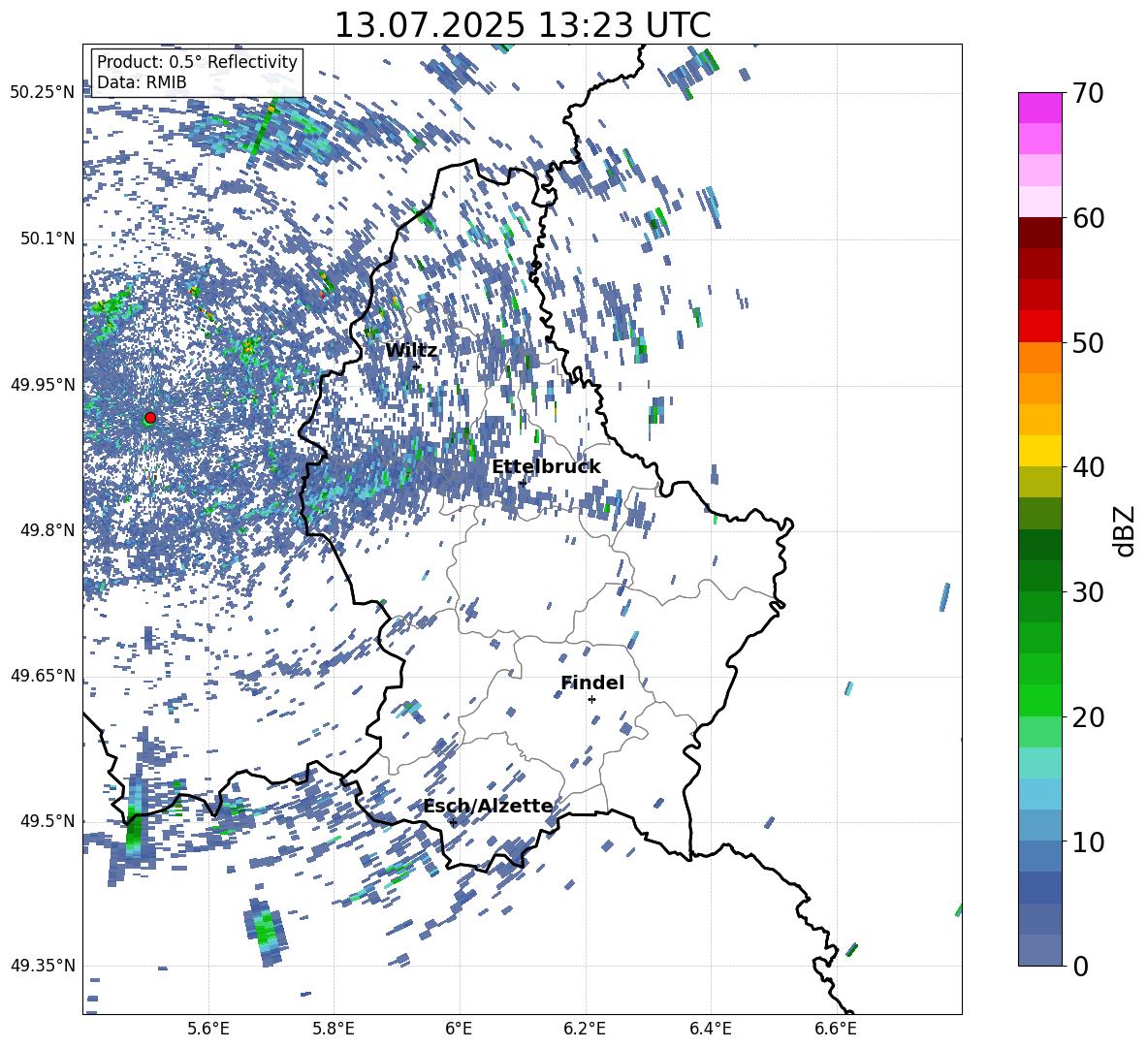Viewport: 1148px width, 1048px height.
Task: Click the Wiltz city label
Action: coord(411,351)
